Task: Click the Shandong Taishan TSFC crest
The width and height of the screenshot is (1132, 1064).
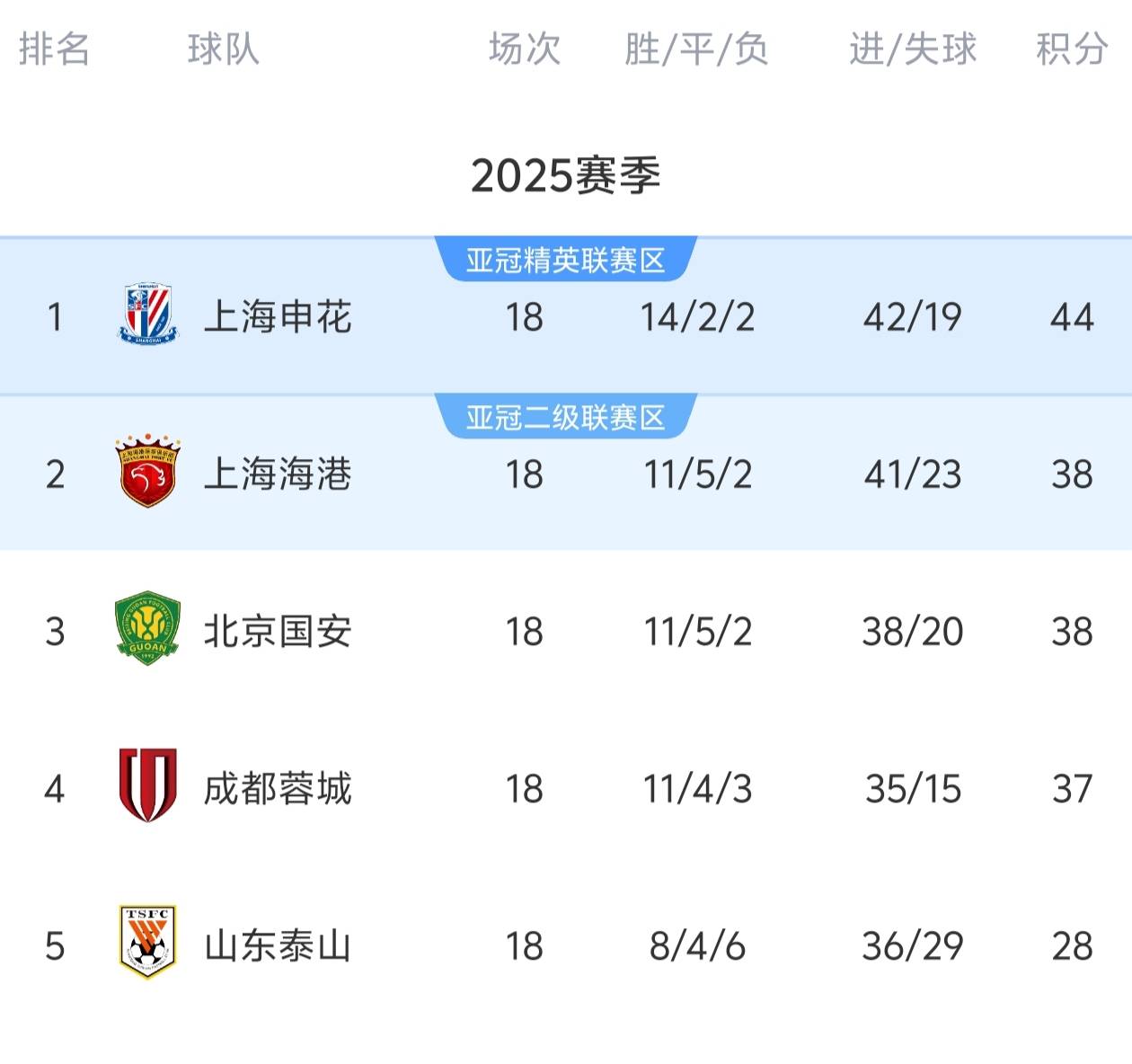Action: tap(148, 942)
